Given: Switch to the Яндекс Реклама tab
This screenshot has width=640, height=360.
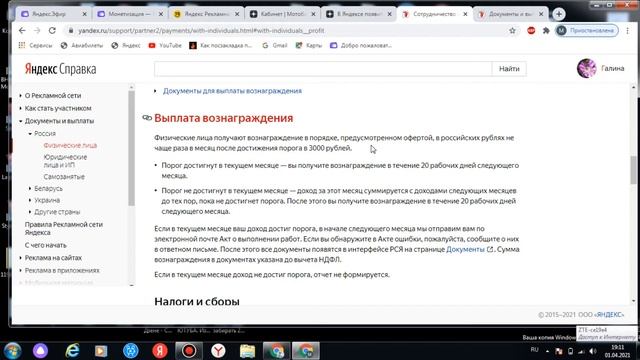Looking at the screenshot, I should 206,14.
